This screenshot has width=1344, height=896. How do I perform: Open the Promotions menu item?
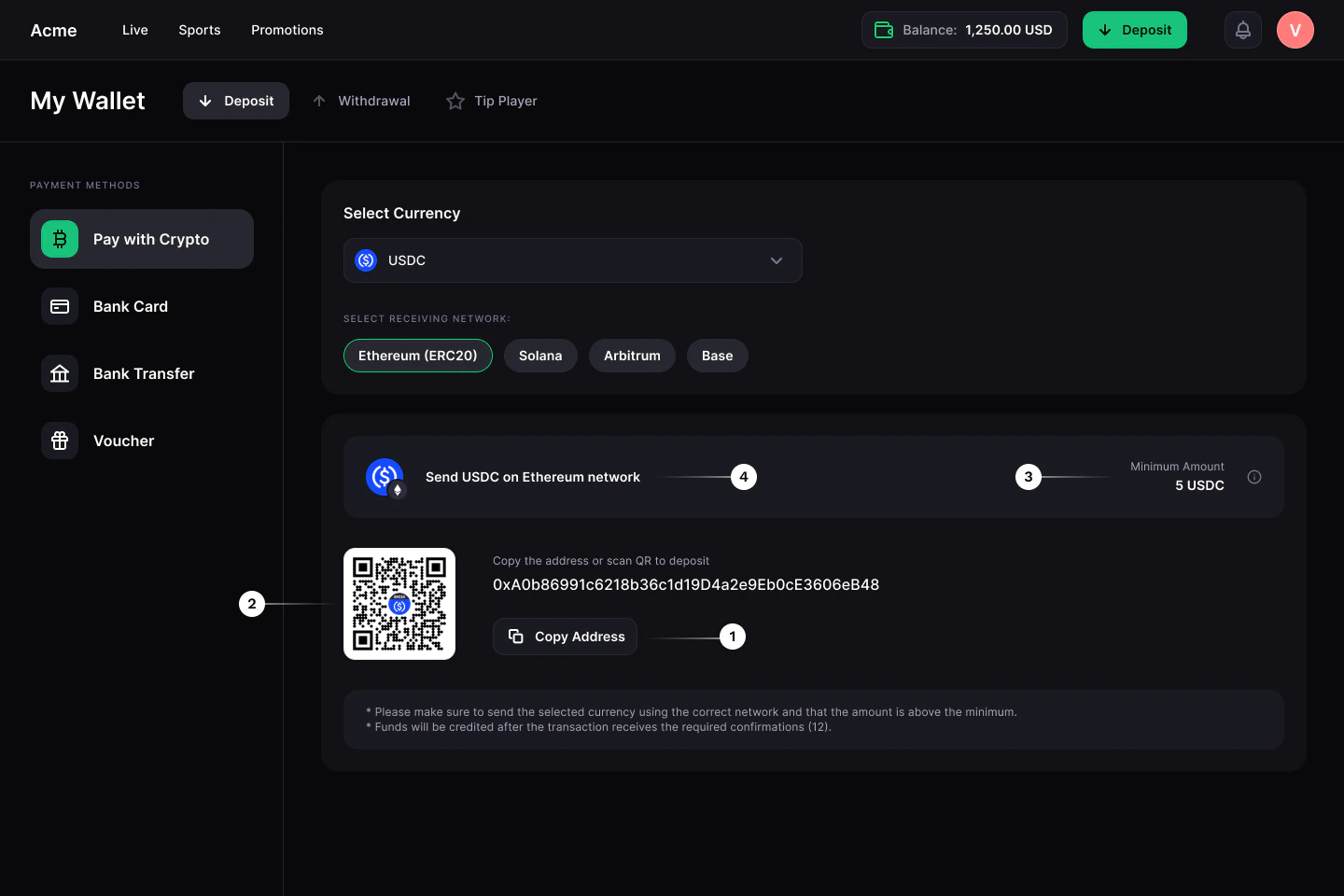[287, 30]
